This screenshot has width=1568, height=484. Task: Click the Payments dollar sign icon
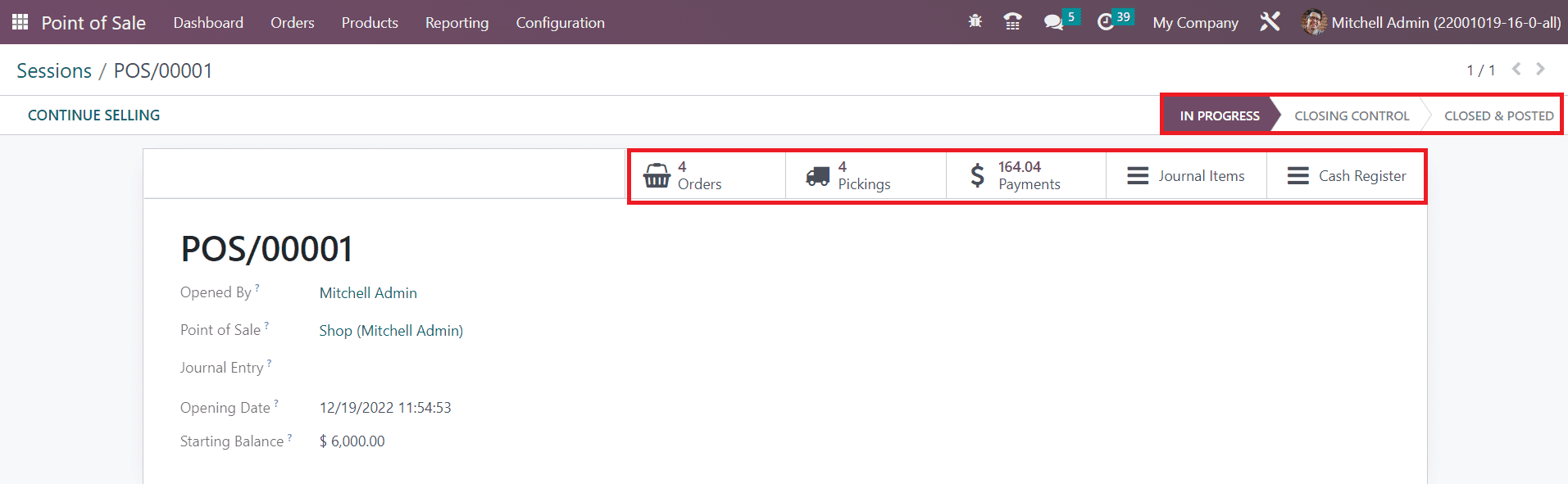[x=977, y=175]
